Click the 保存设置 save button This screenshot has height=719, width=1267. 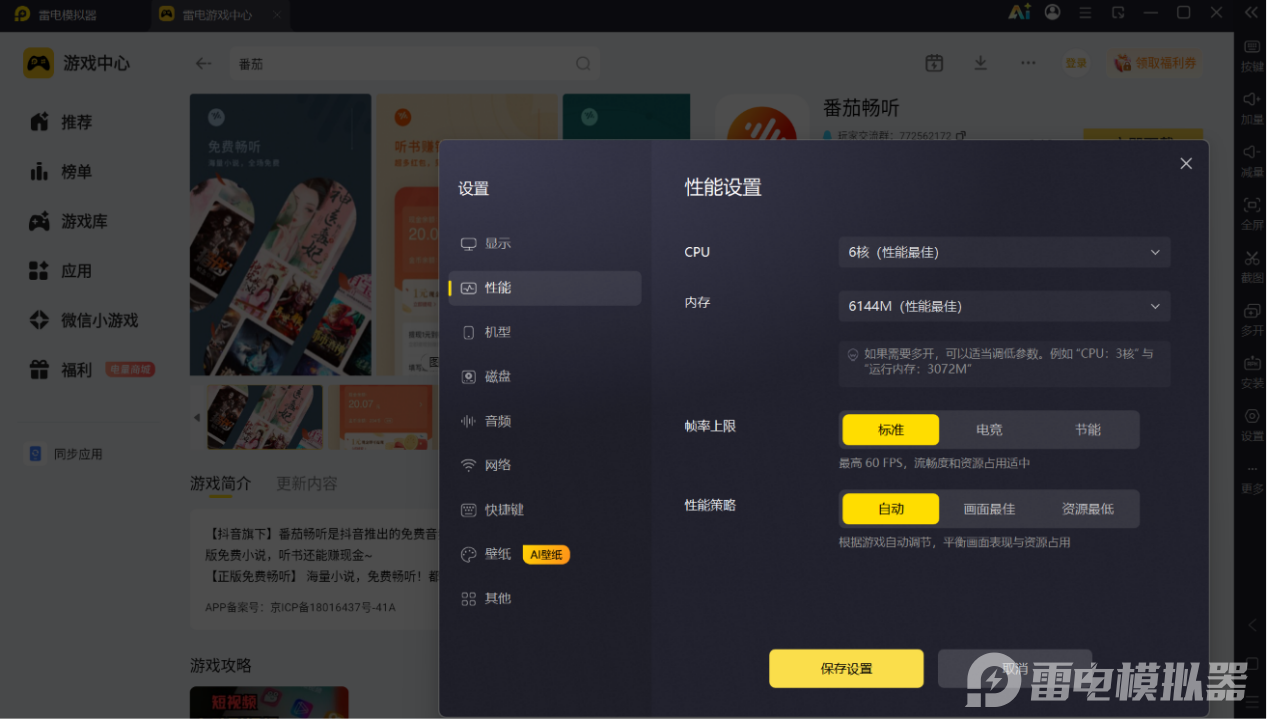846,668
